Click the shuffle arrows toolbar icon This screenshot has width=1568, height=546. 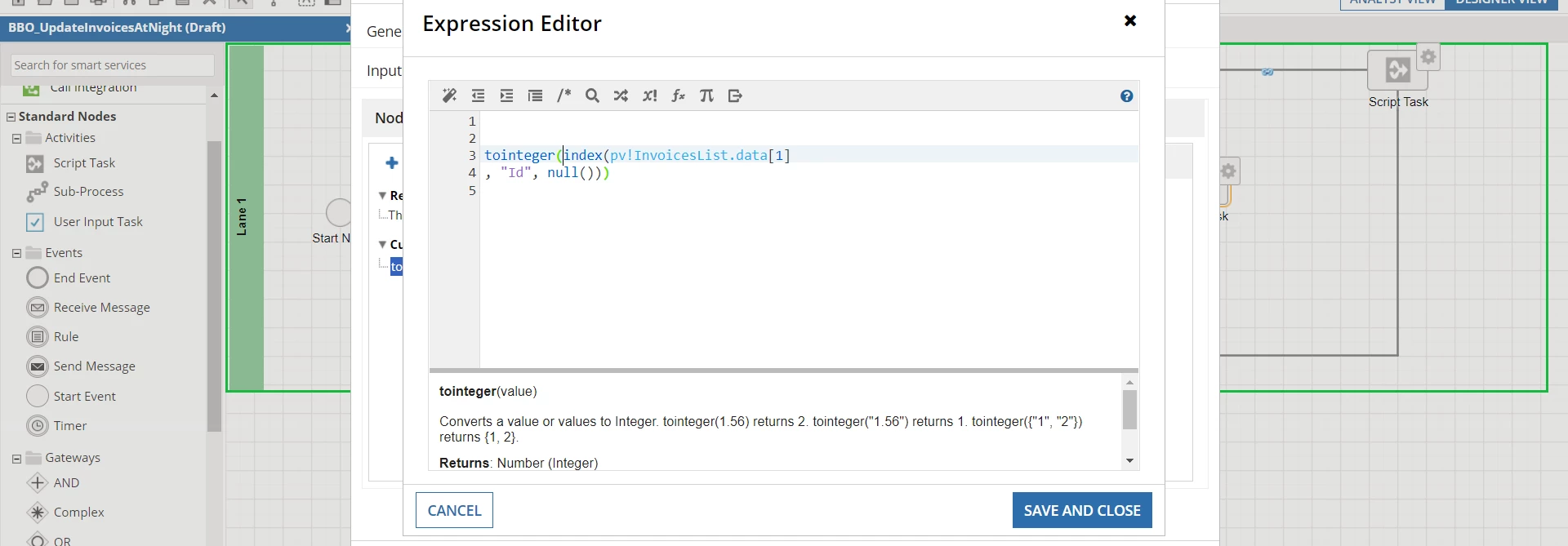[621, 96]
